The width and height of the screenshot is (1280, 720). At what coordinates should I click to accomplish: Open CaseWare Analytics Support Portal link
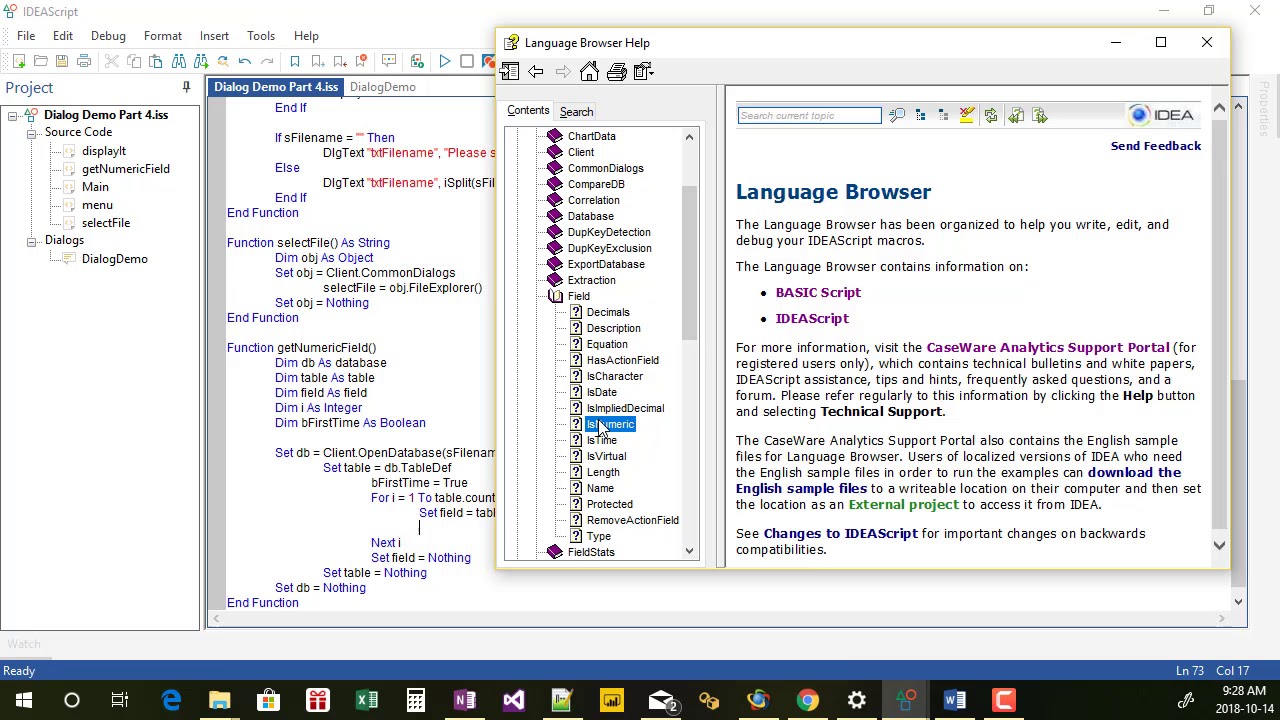pos(1047,348)
